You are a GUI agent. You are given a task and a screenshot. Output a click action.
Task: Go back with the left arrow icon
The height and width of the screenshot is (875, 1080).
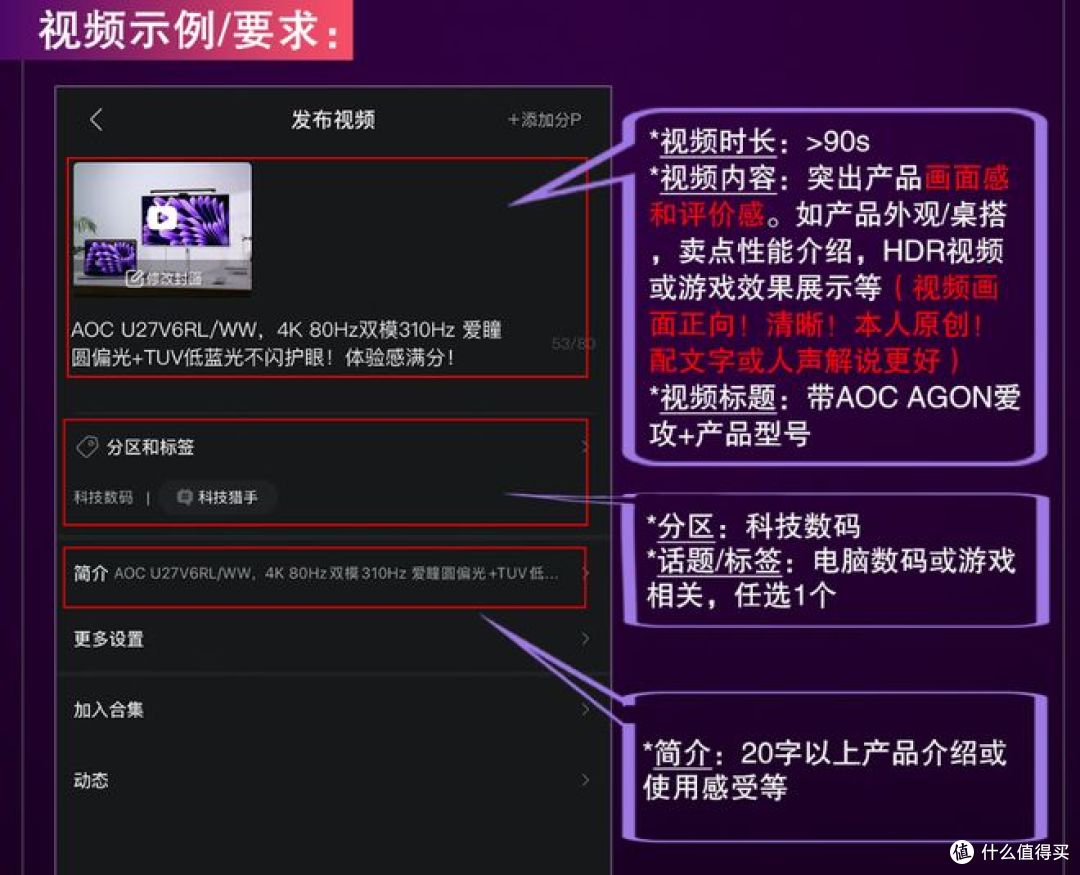96,120
